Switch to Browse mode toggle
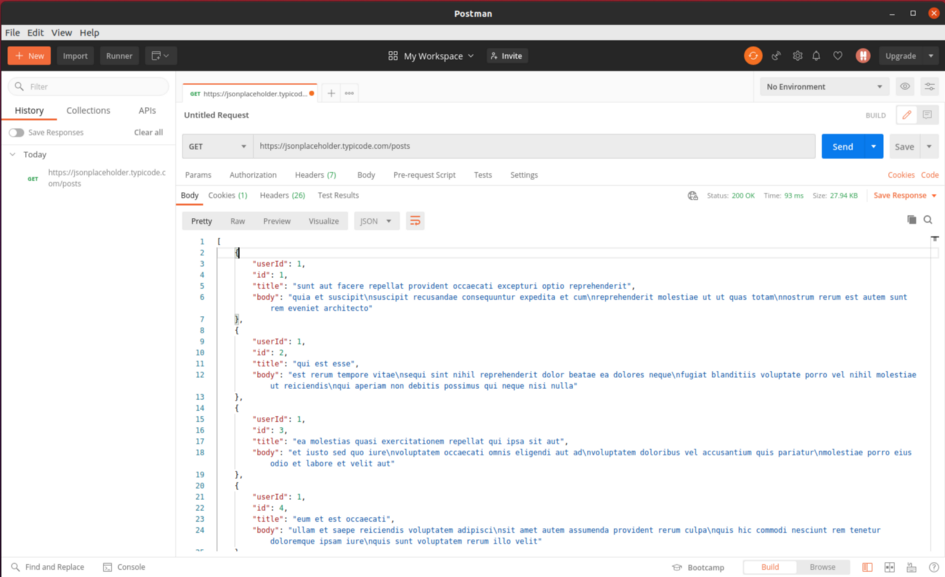945x577 pixels. [822, 567]
